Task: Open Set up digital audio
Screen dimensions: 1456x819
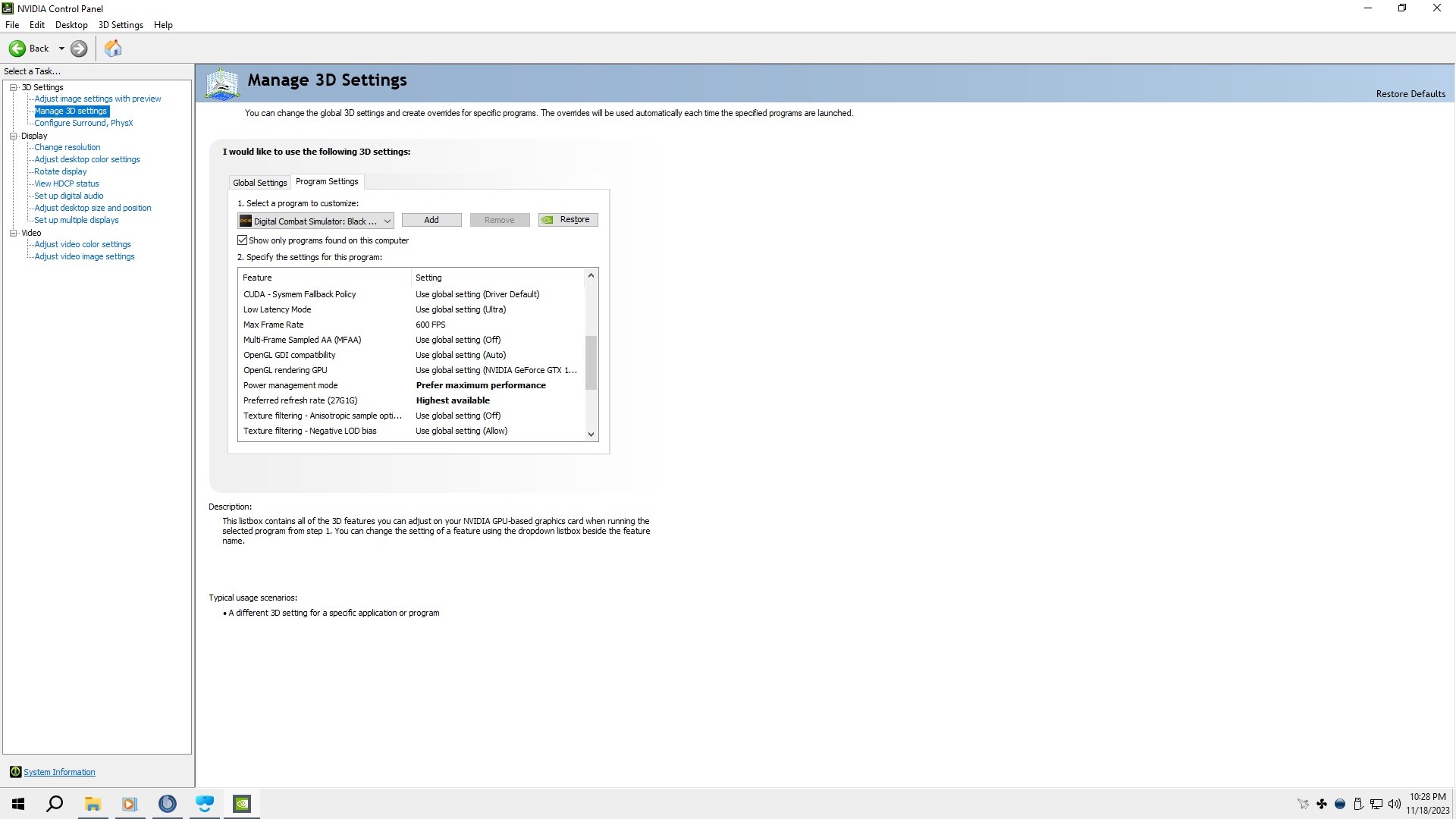Action: (x=69, y=196)
